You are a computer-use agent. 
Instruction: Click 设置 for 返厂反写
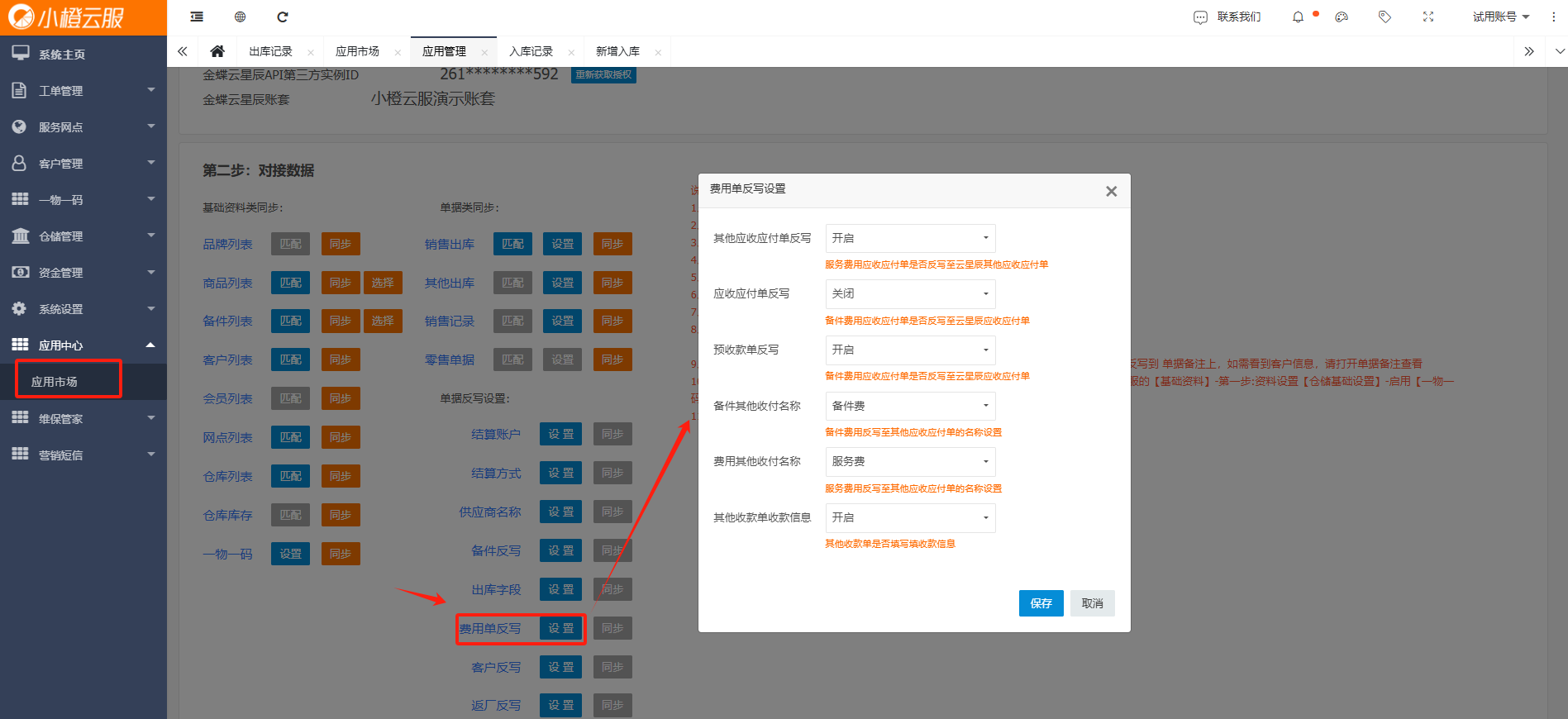coord(560,705)
